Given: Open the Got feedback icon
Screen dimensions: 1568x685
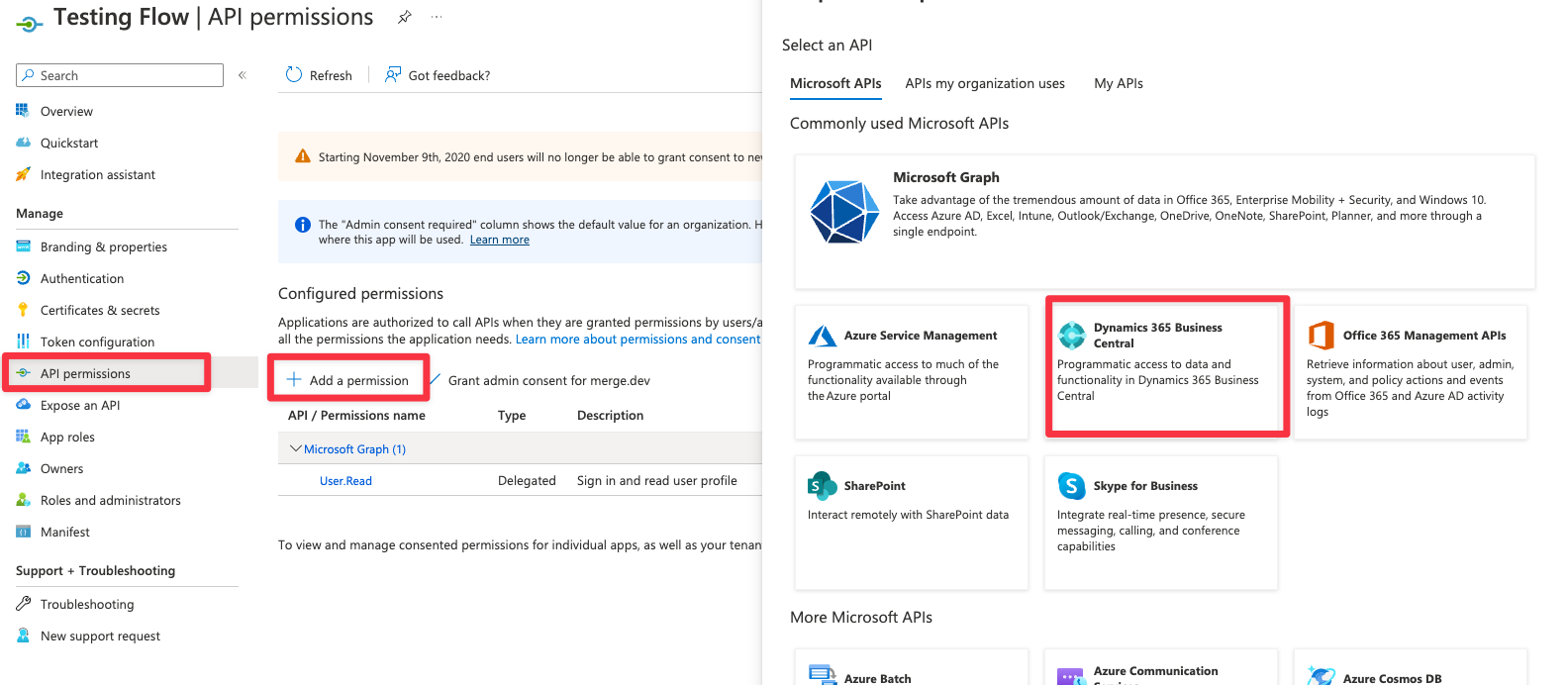Looking at the screenshot, I should (x=393, y=75).
